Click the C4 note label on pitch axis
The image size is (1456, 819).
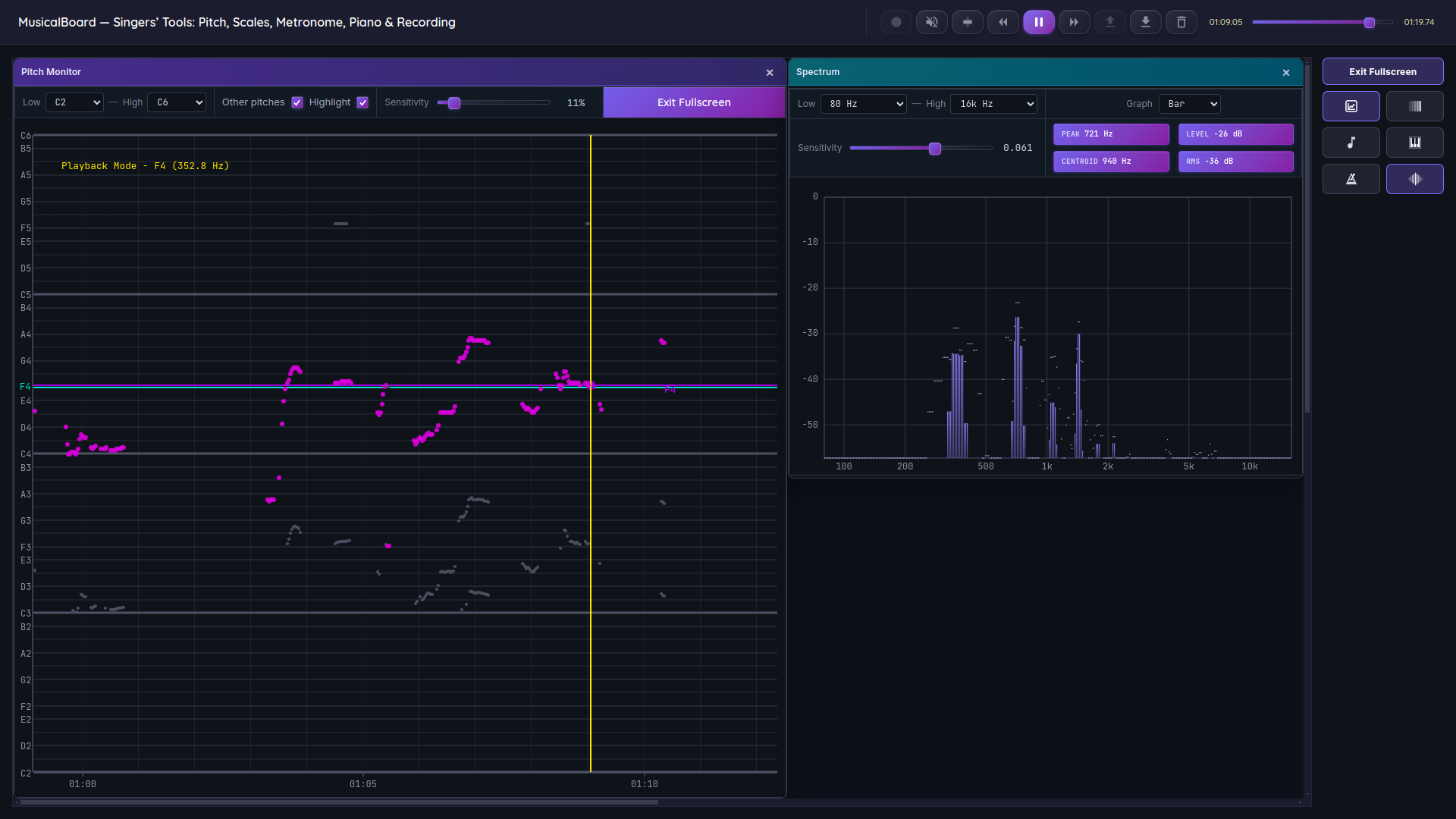[x=26, y=454]
